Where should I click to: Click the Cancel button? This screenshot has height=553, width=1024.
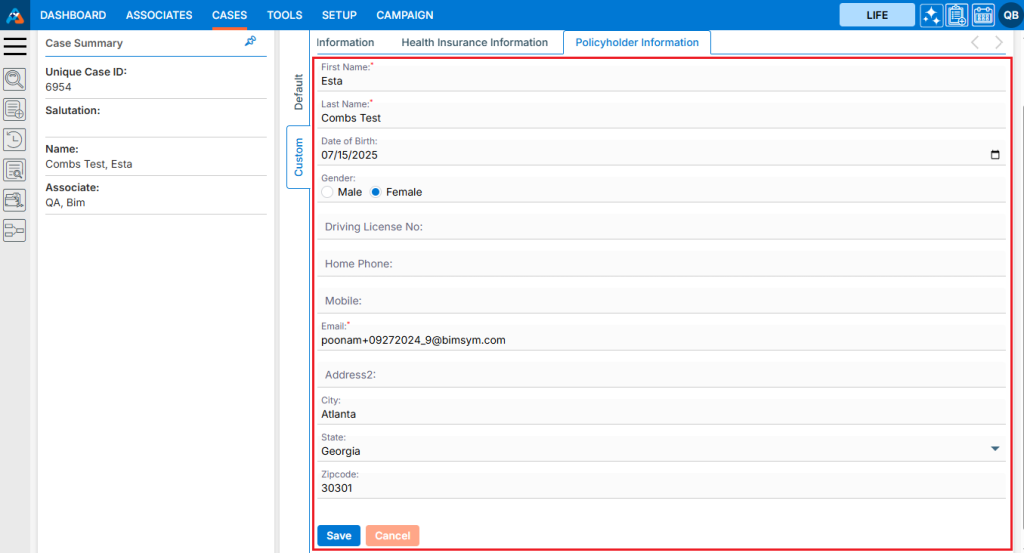pyautogui.click(x=392, y=536)
